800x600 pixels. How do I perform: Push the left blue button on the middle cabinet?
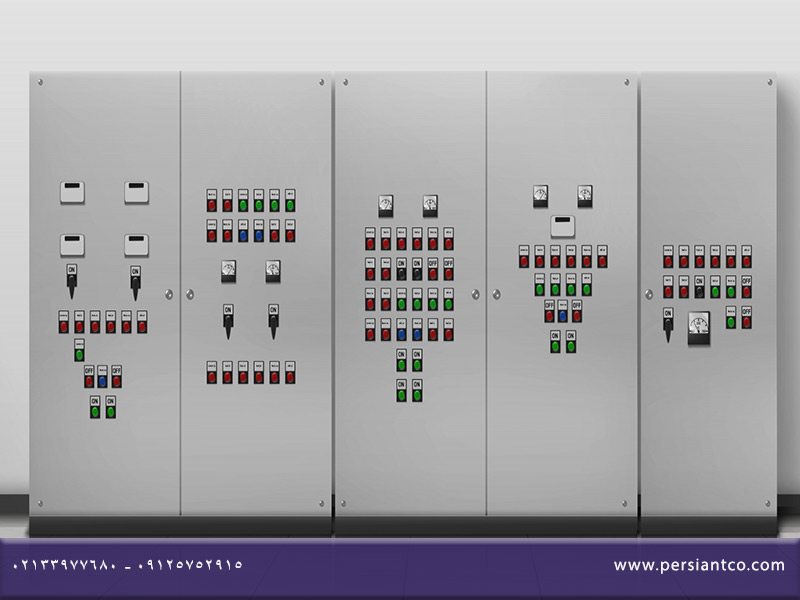pyautogui.click(x=402, y=330)
